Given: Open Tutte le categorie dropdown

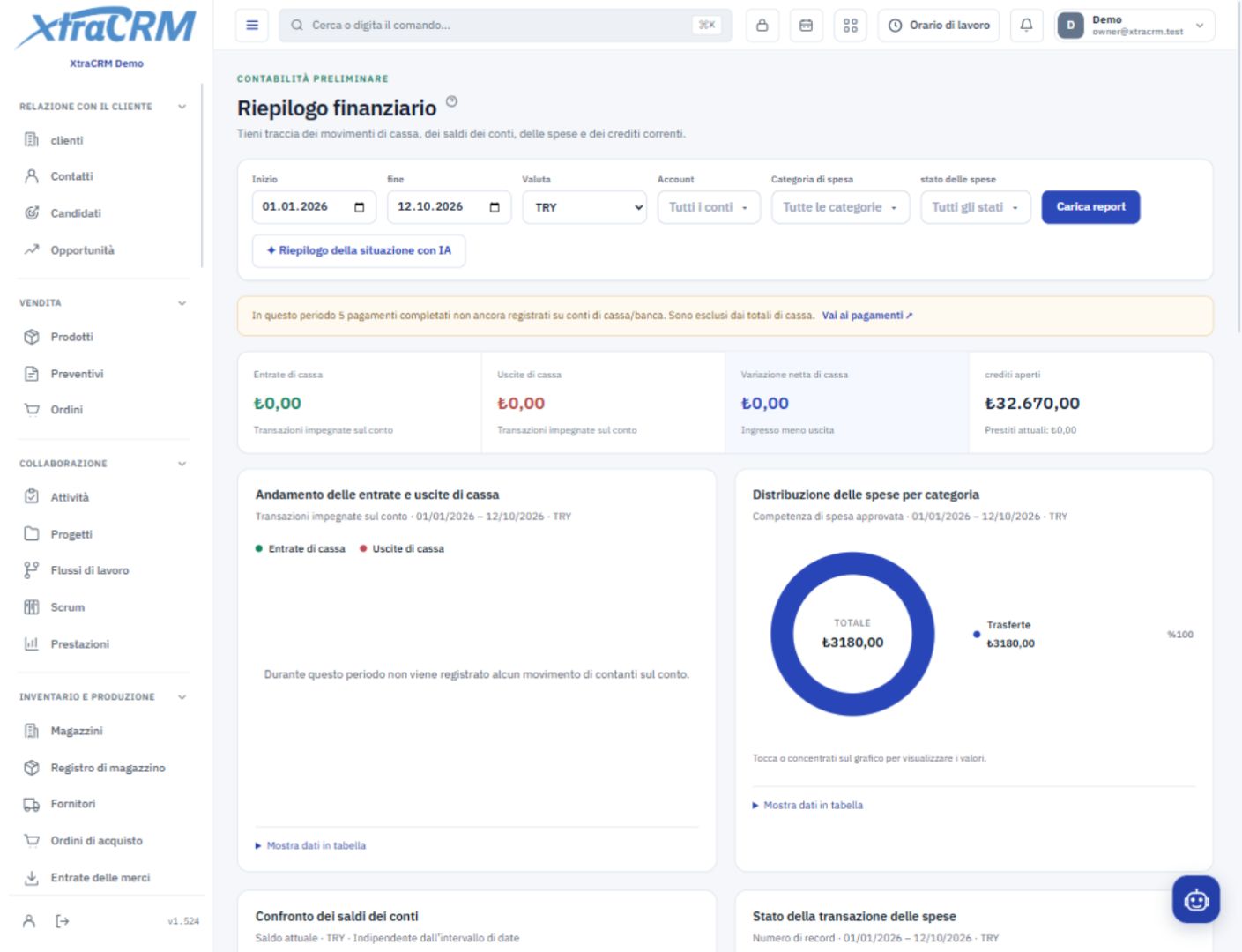Looking at the screenshot, I should tap(840, 207).
